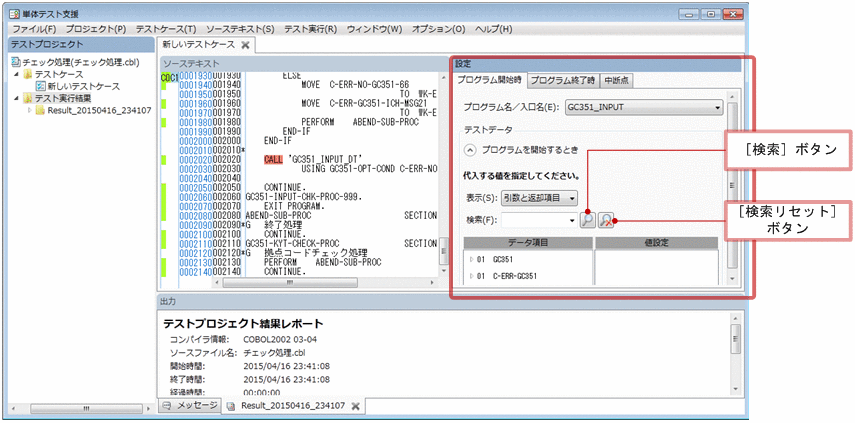Click the line number 0002060 in the gutter
Screen dimensions: 855x423
pyautogui.click(x=195, y=197)
